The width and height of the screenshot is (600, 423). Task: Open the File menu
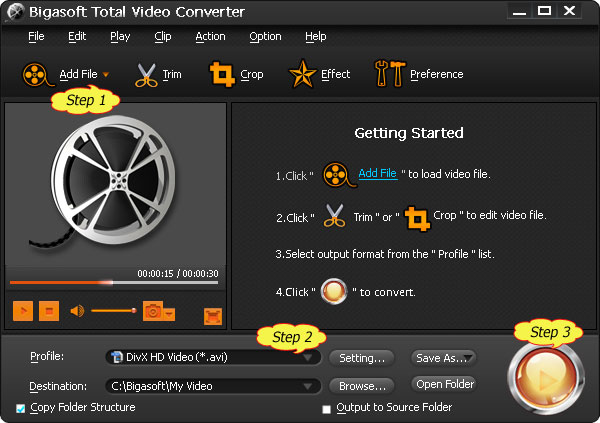(x=36, y=36)
